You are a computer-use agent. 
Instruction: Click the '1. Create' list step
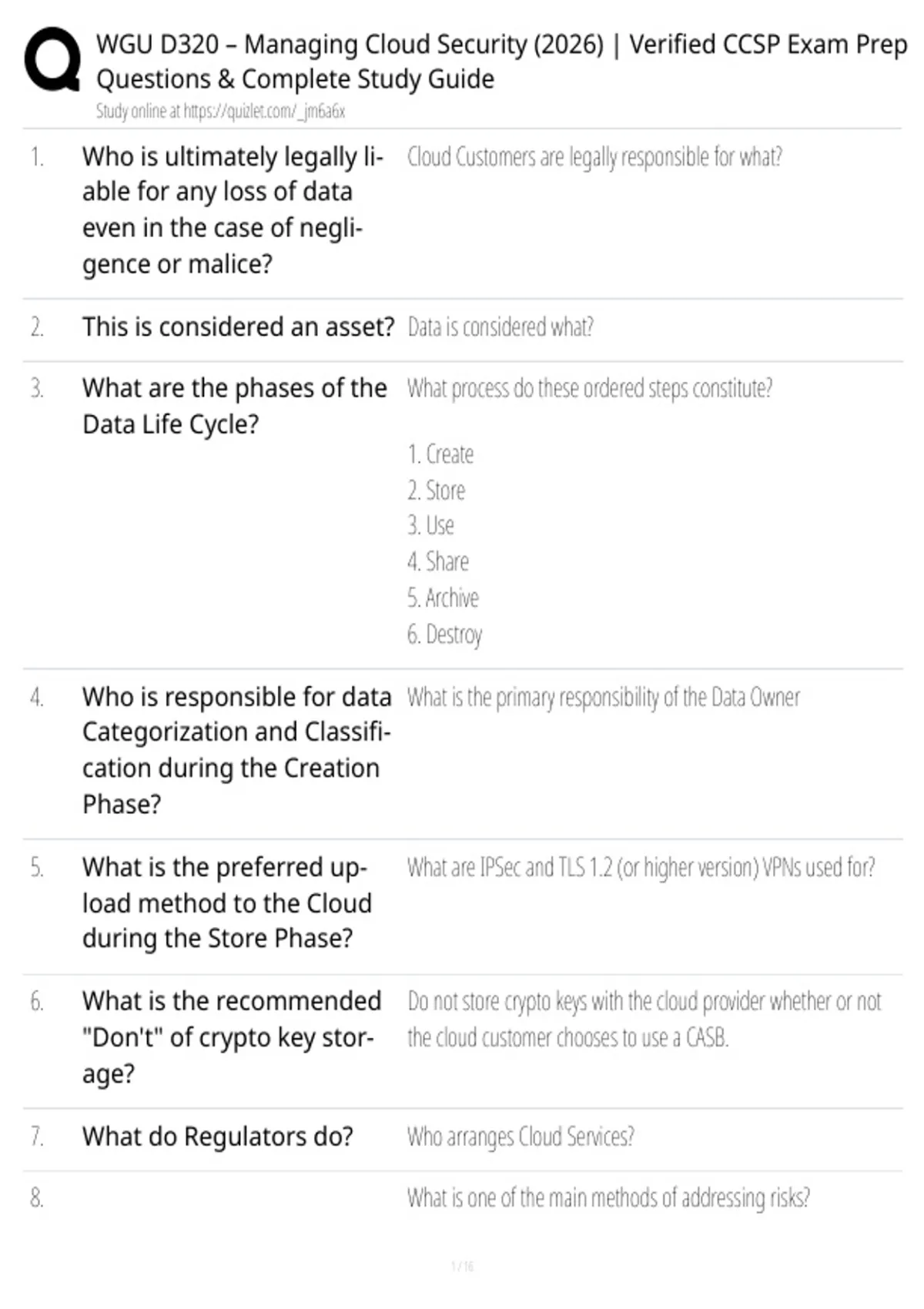tap(440, 454)
